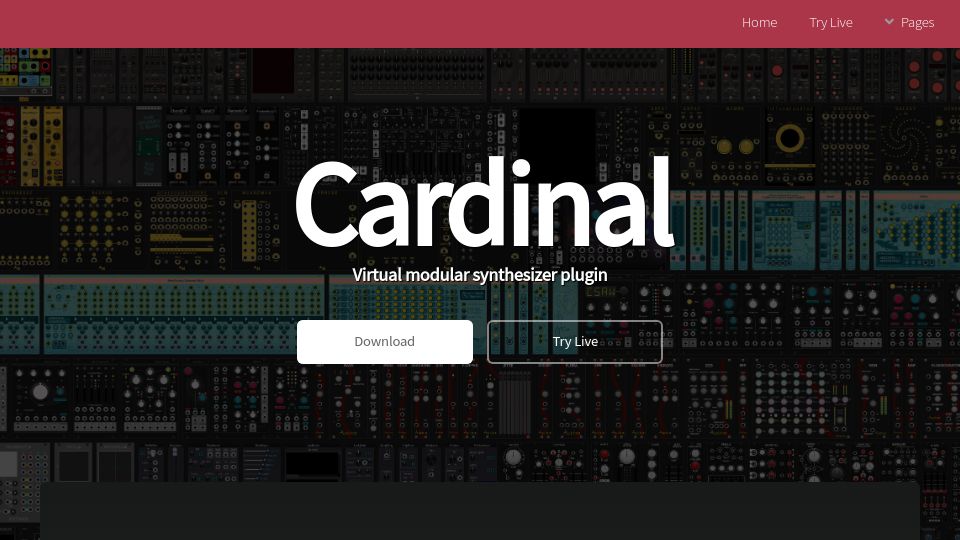Click the chevron icon beside Pages
The width and height of the screenshot is (960, 540).
[889, 22]
